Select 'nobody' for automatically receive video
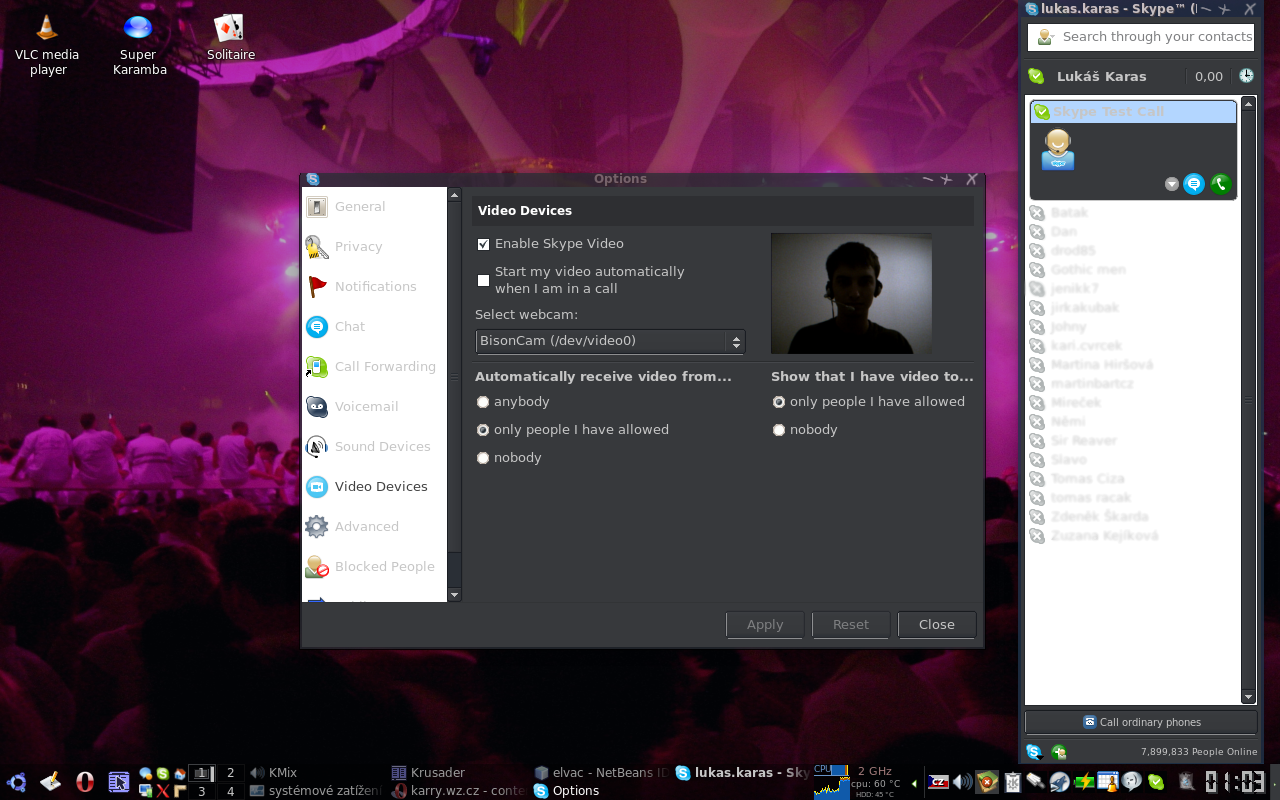The height and width of the screenshot is (800, 1280). pyautogui.click(x=483, y=458)
